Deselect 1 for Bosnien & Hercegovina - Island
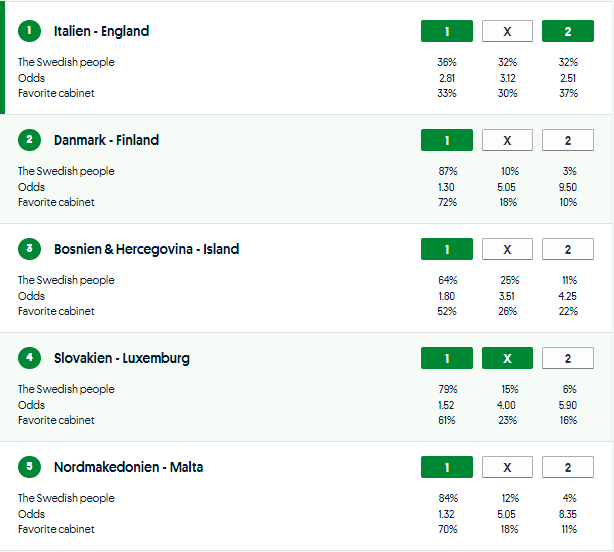 point(447,249)
